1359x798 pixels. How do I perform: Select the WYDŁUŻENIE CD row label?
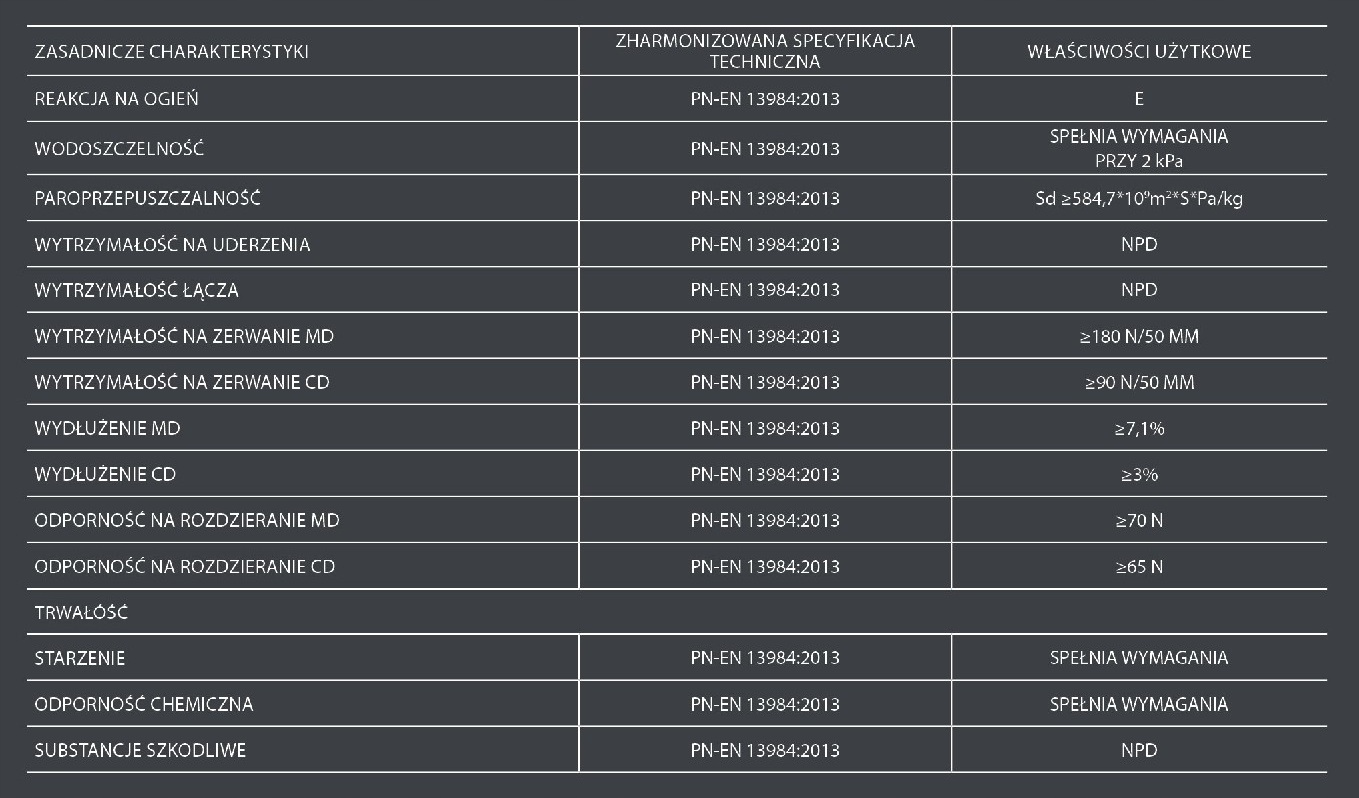click(105, 474)
